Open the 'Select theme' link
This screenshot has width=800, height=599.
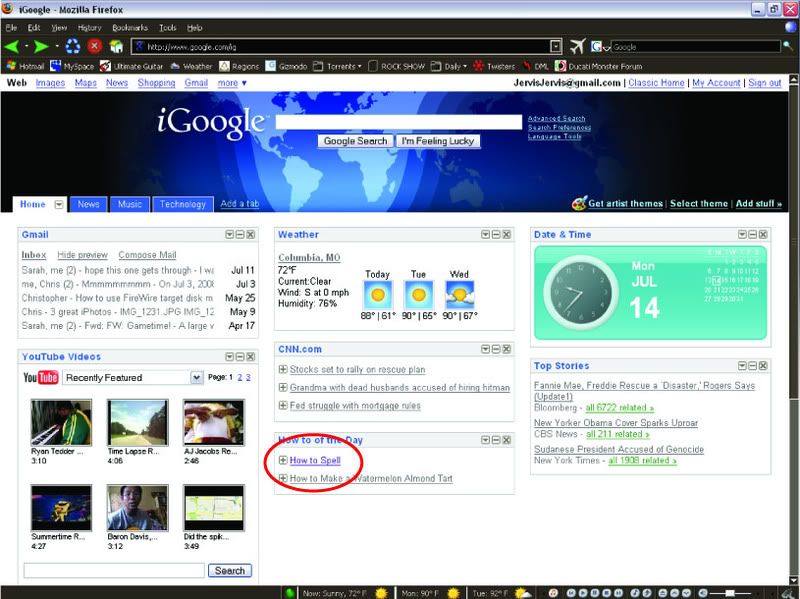pyautogui.click(x=699, y=204)
